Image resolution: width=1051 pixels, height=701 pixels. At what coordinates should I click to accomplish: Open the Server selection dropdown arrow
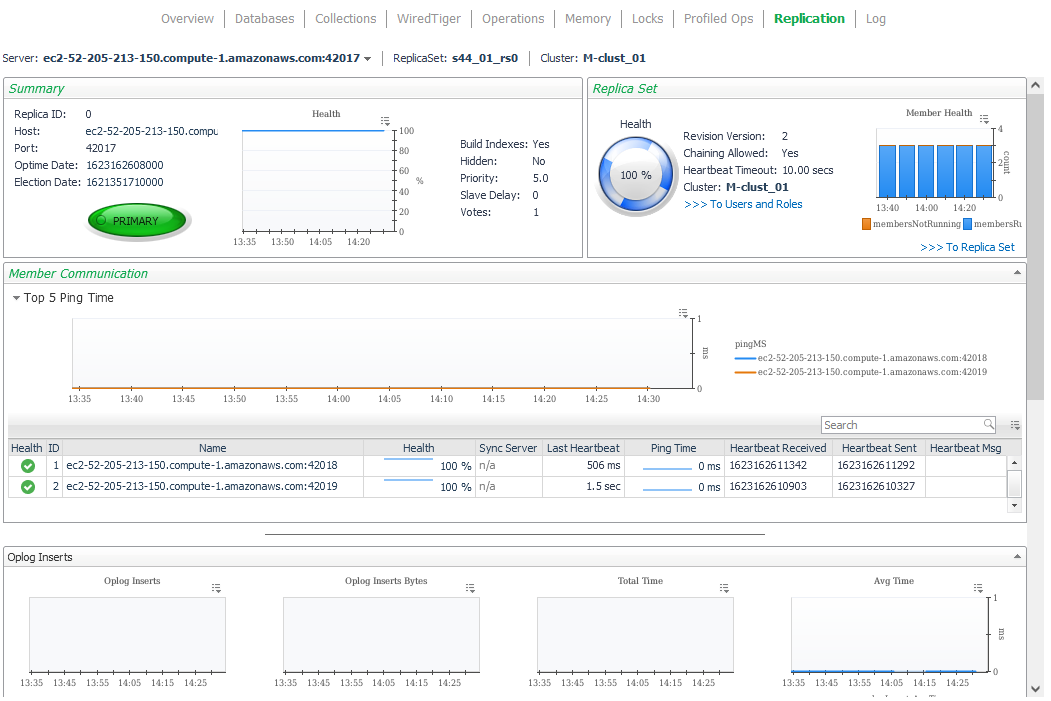(368, 59)
